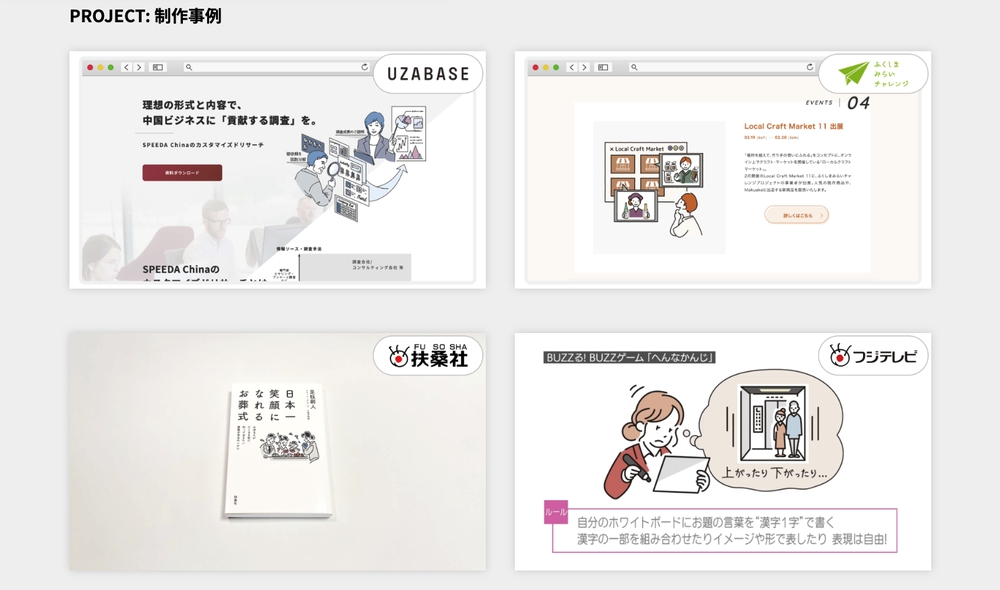This screenshot has height=590, width=1000.
Task: Click the Local Craft Market 11 出展 title
Action: (x=793, y=126)
